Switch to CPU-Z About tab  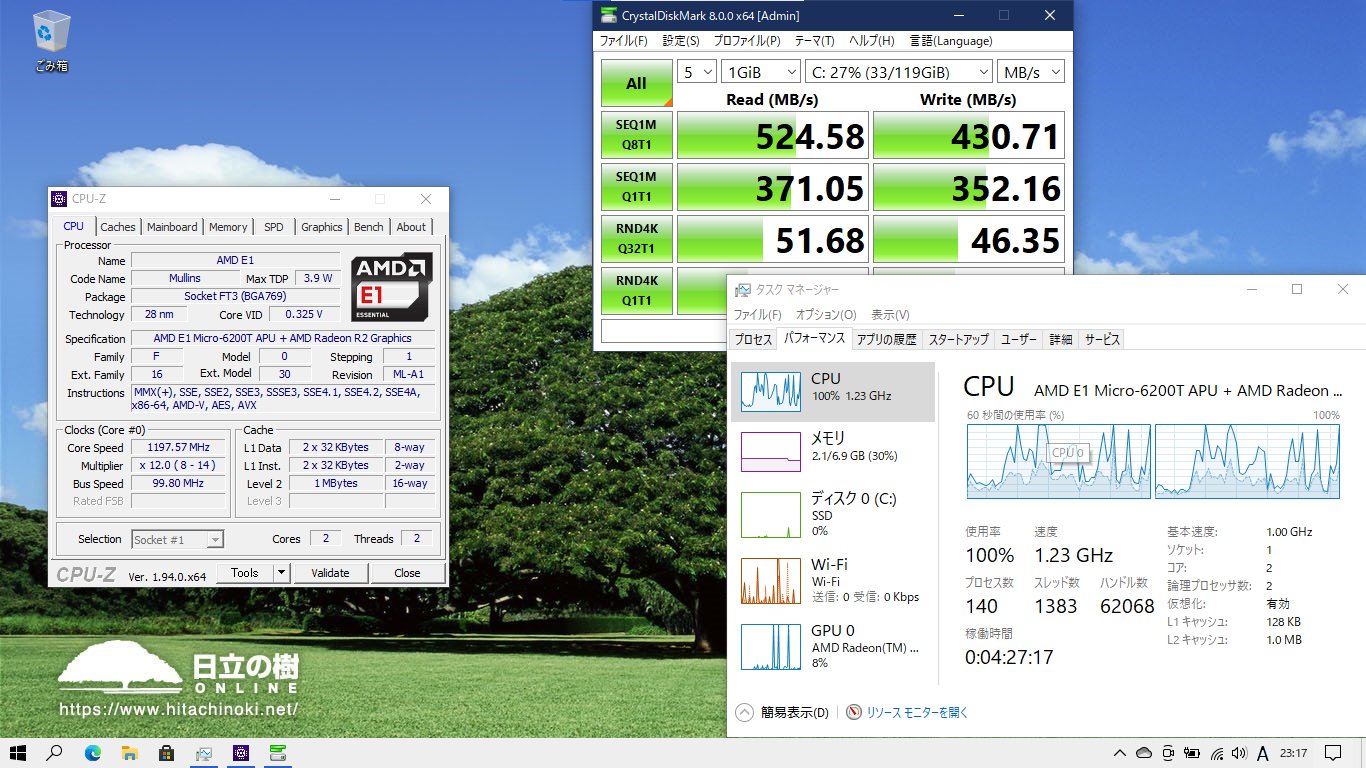coord(411,227)
